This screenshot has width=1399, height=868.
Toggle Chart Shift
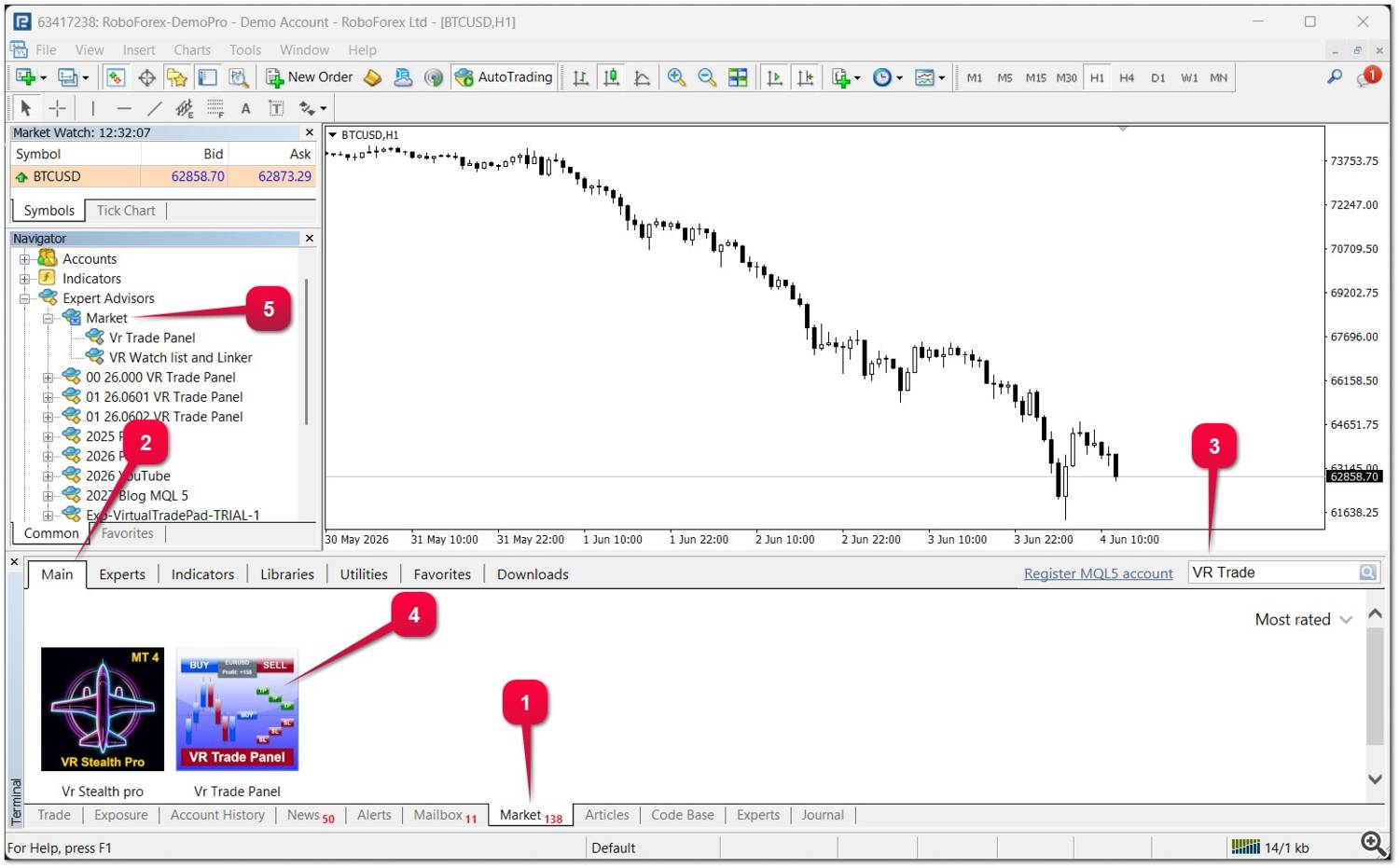click(x=805, y=77)
